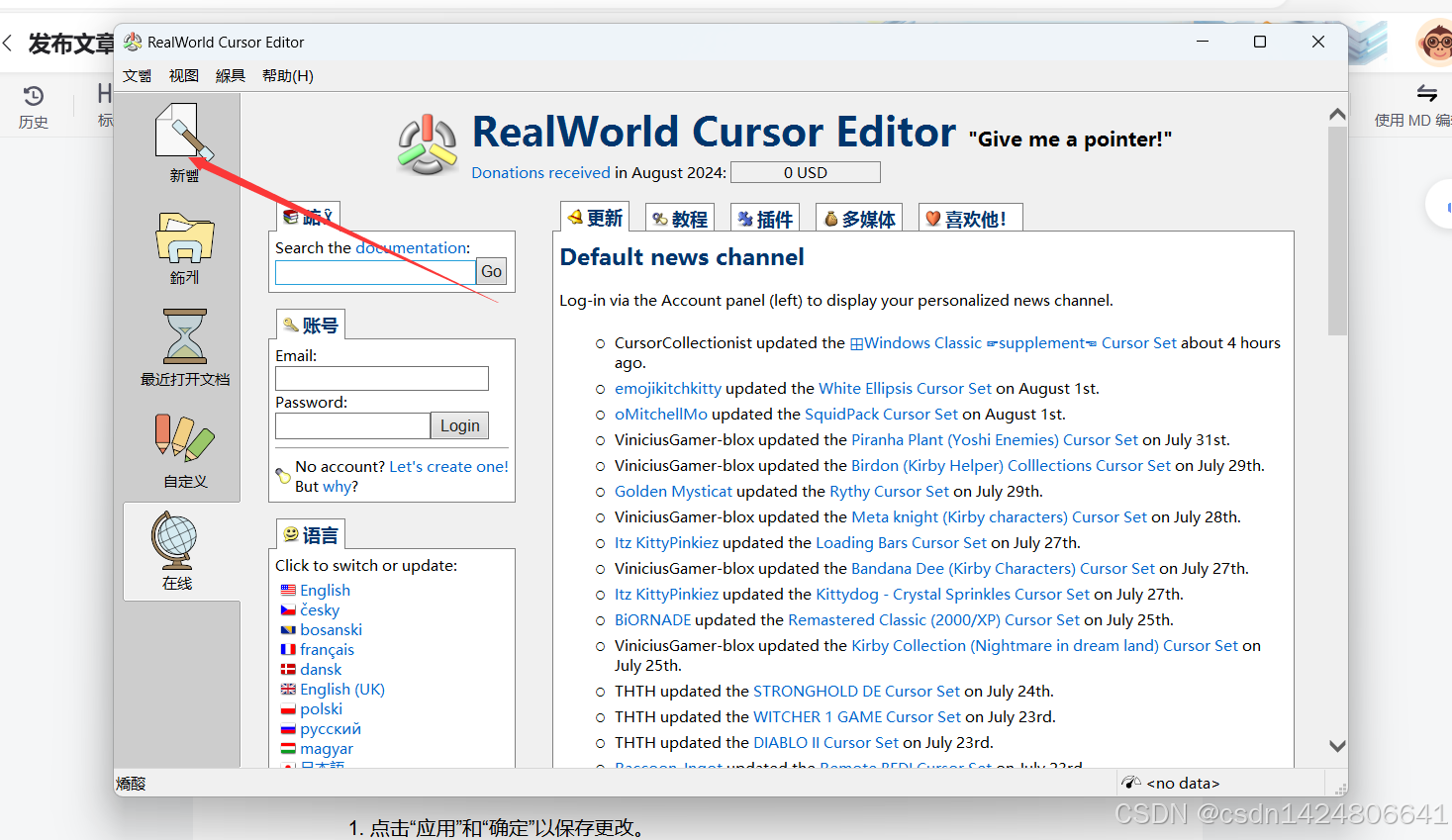
Task: Select the 自定义 crayons icon
Action: tap(184, 437)
